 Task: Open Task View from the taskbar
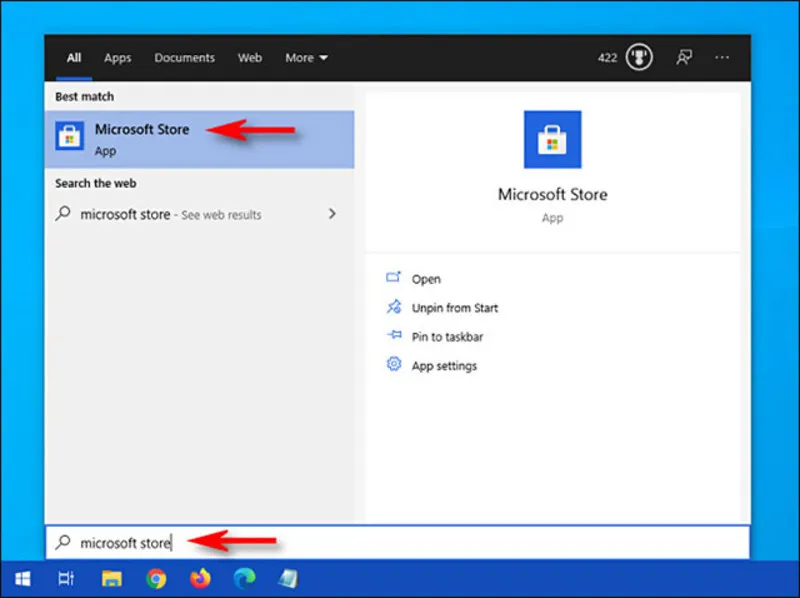tap(65, 577)
